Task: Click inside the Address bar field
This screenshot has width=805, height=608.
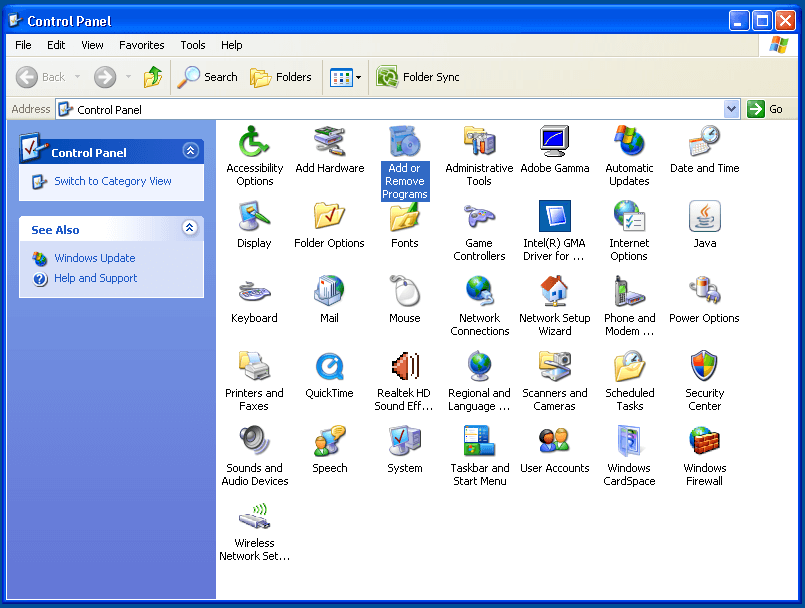Action: coord(400,109)
